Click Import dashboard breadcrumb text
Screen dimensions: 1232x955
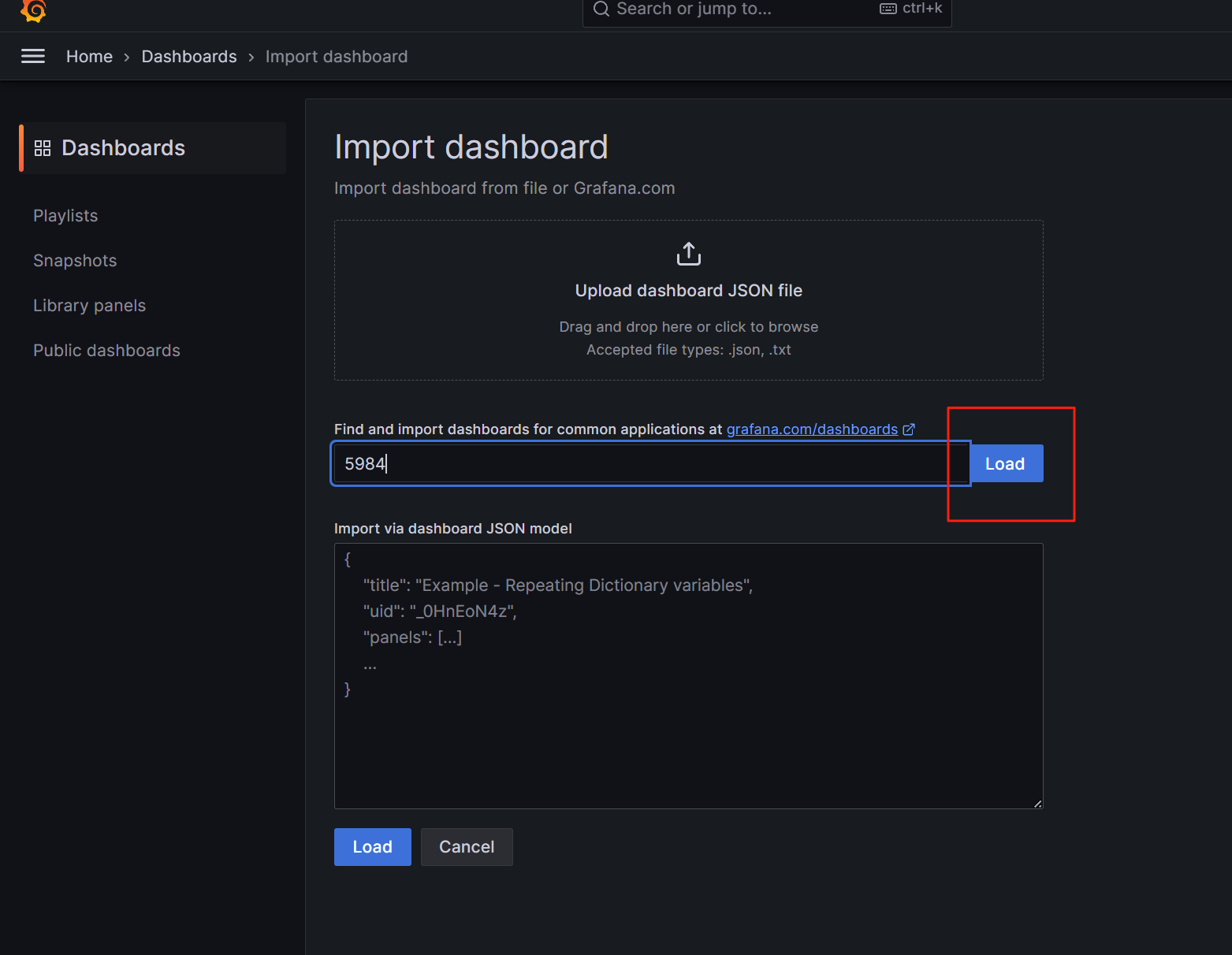point(337,57)
